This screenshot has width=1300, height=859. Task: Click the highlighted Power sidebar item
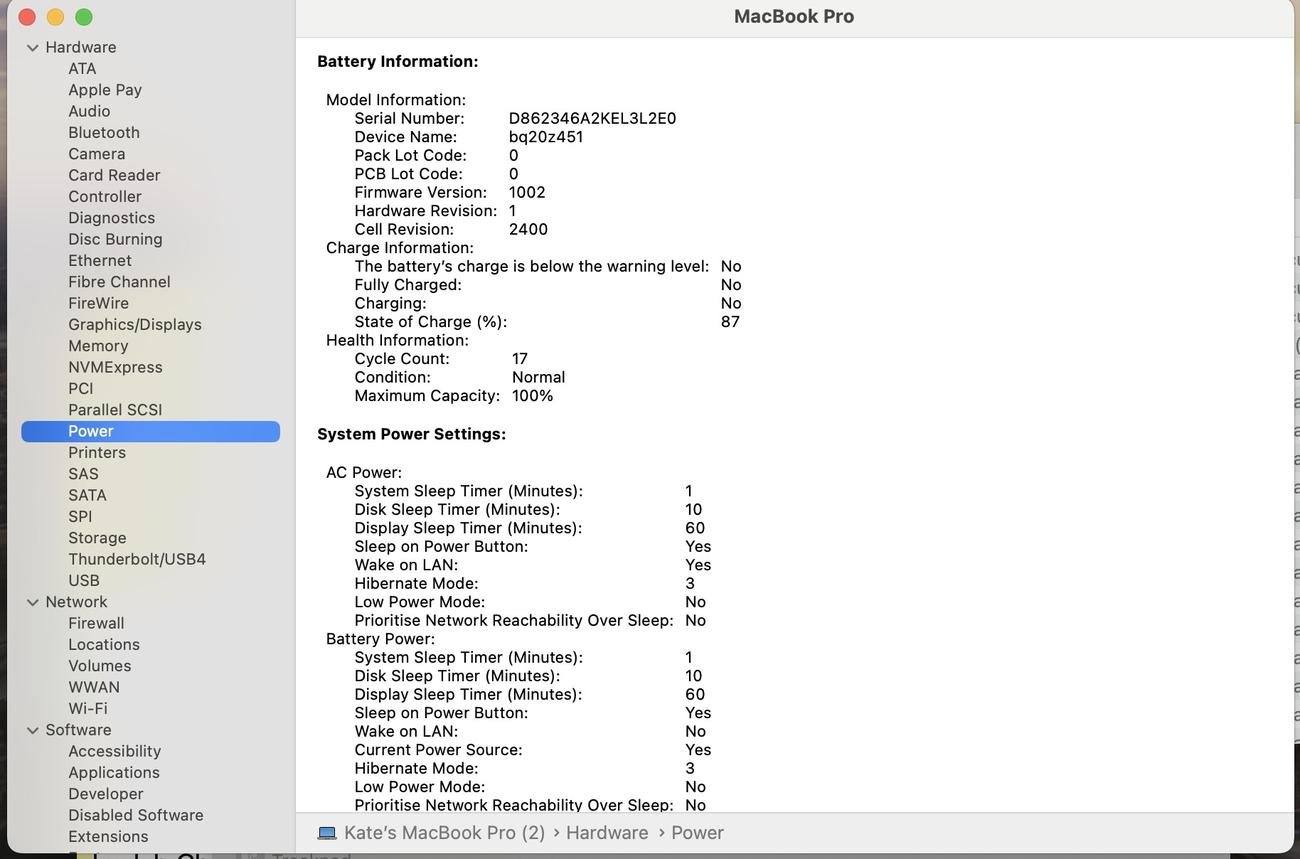(151, 431)
